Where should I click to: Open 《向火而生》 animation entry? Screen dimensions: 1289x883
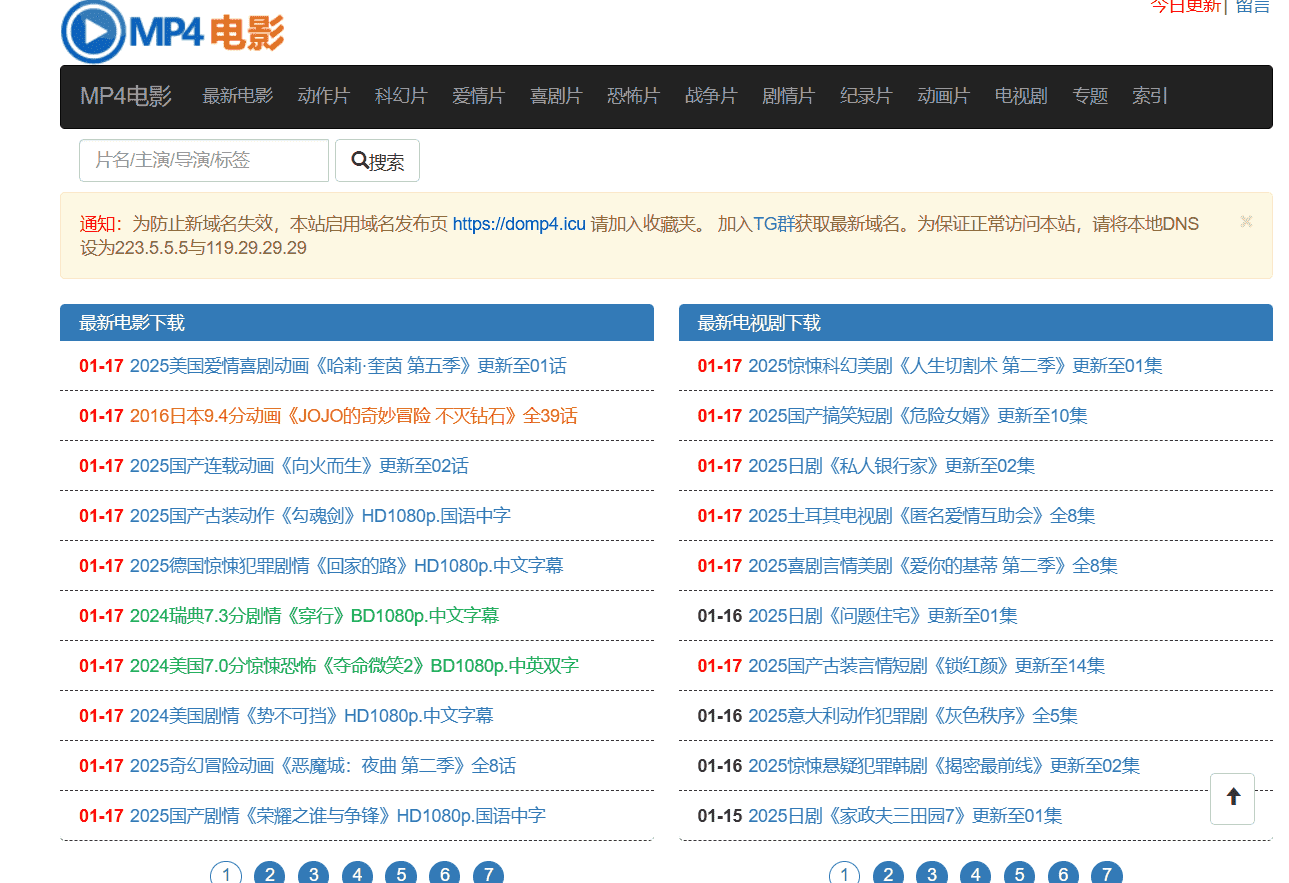299,466
